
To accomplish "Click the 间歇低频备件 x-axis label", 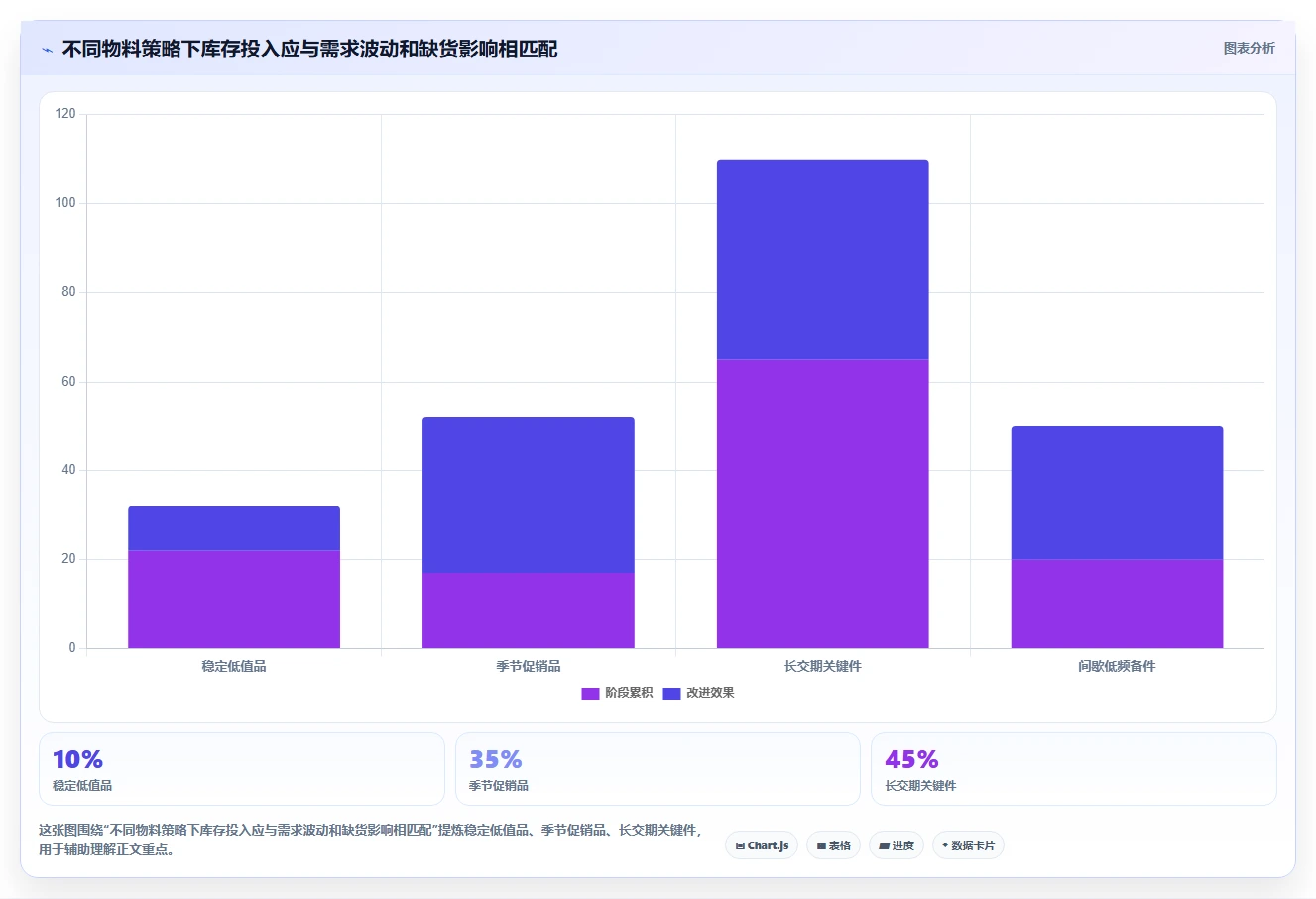I will point(1118,666).
